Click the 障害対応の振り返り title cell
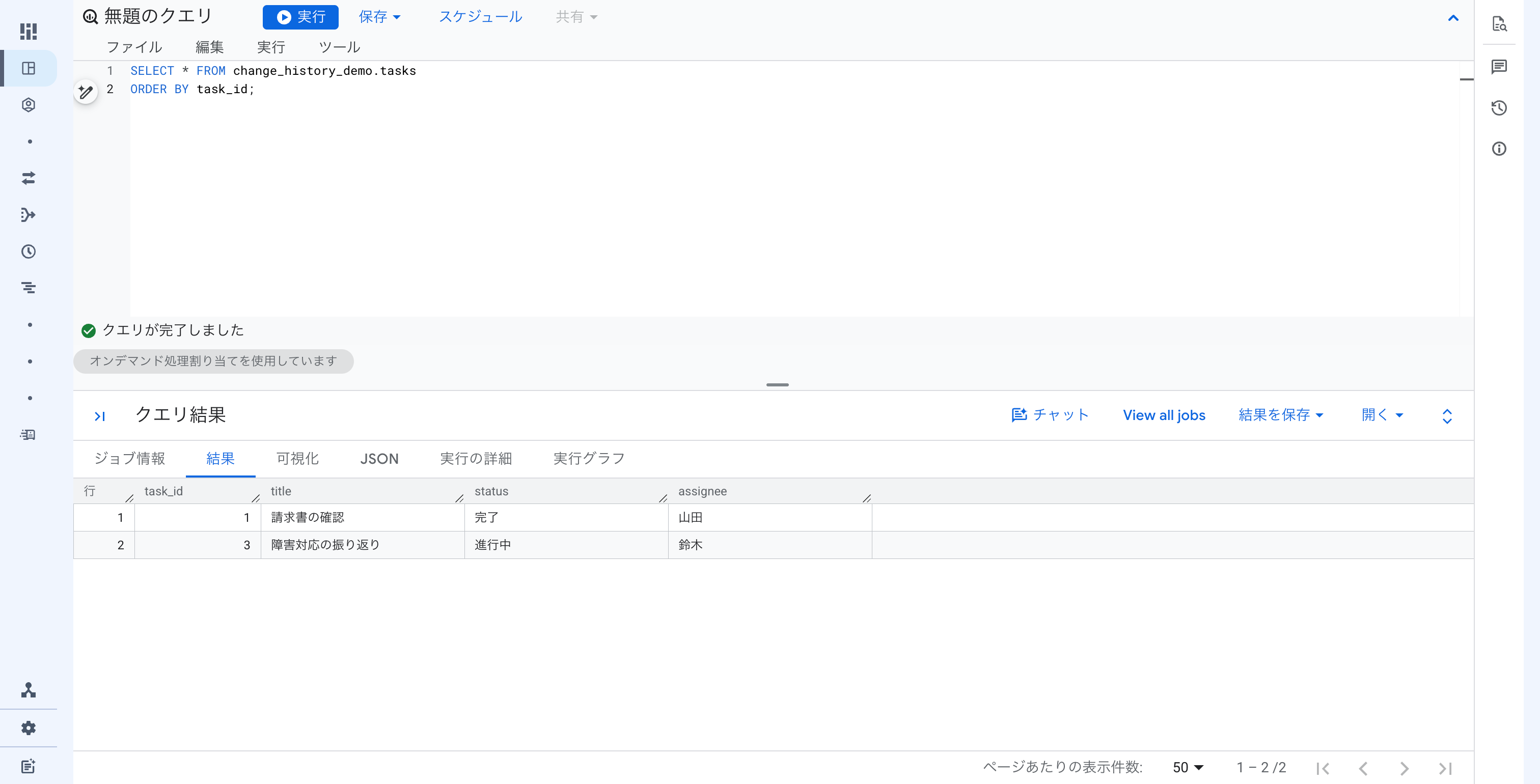Viewport: 1540px width, 784px height. pyautogui.click(x=362, y=545)
